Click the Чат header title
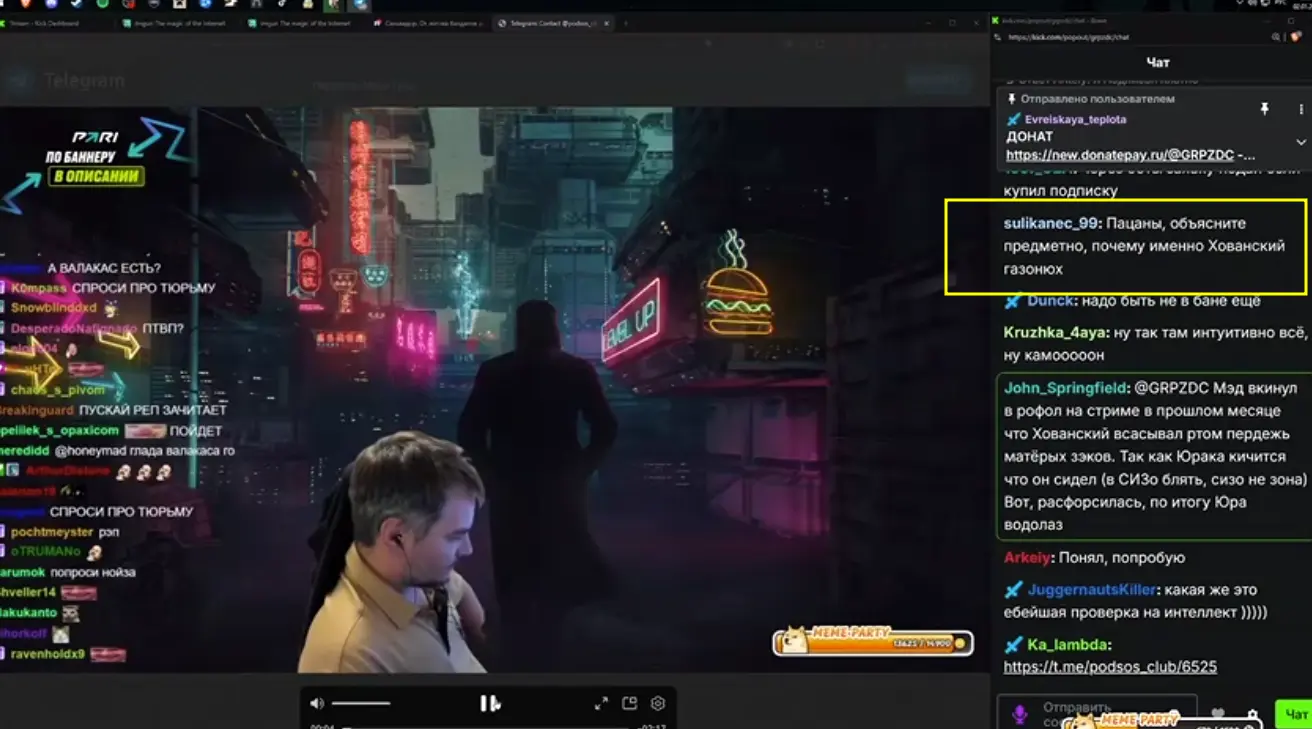Screen dimensions: 1312x729 pyautogui.click(x=1158, y=62)
